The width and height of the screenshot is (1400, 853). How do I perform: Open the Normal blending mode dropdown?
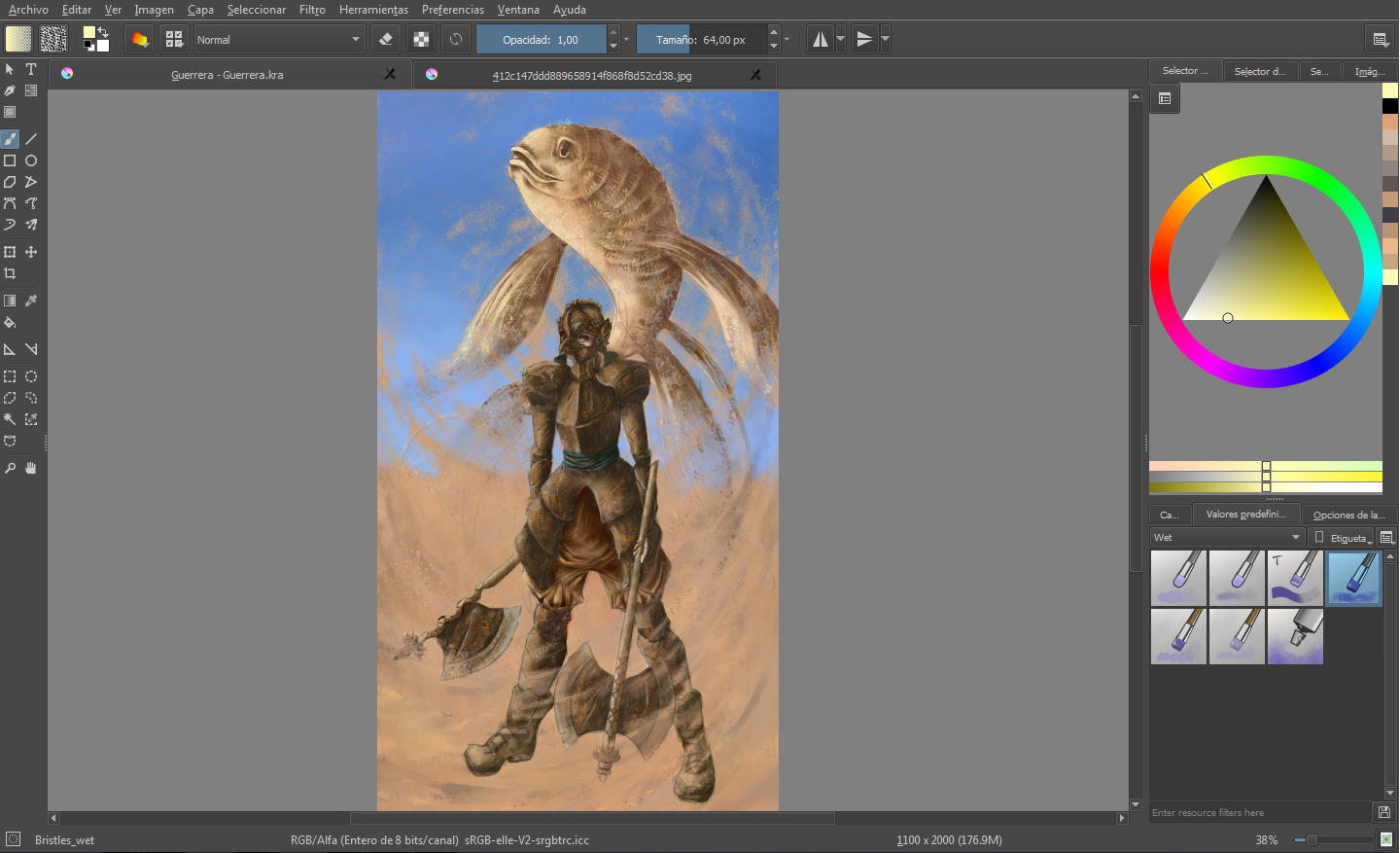(x=279, y=40)
